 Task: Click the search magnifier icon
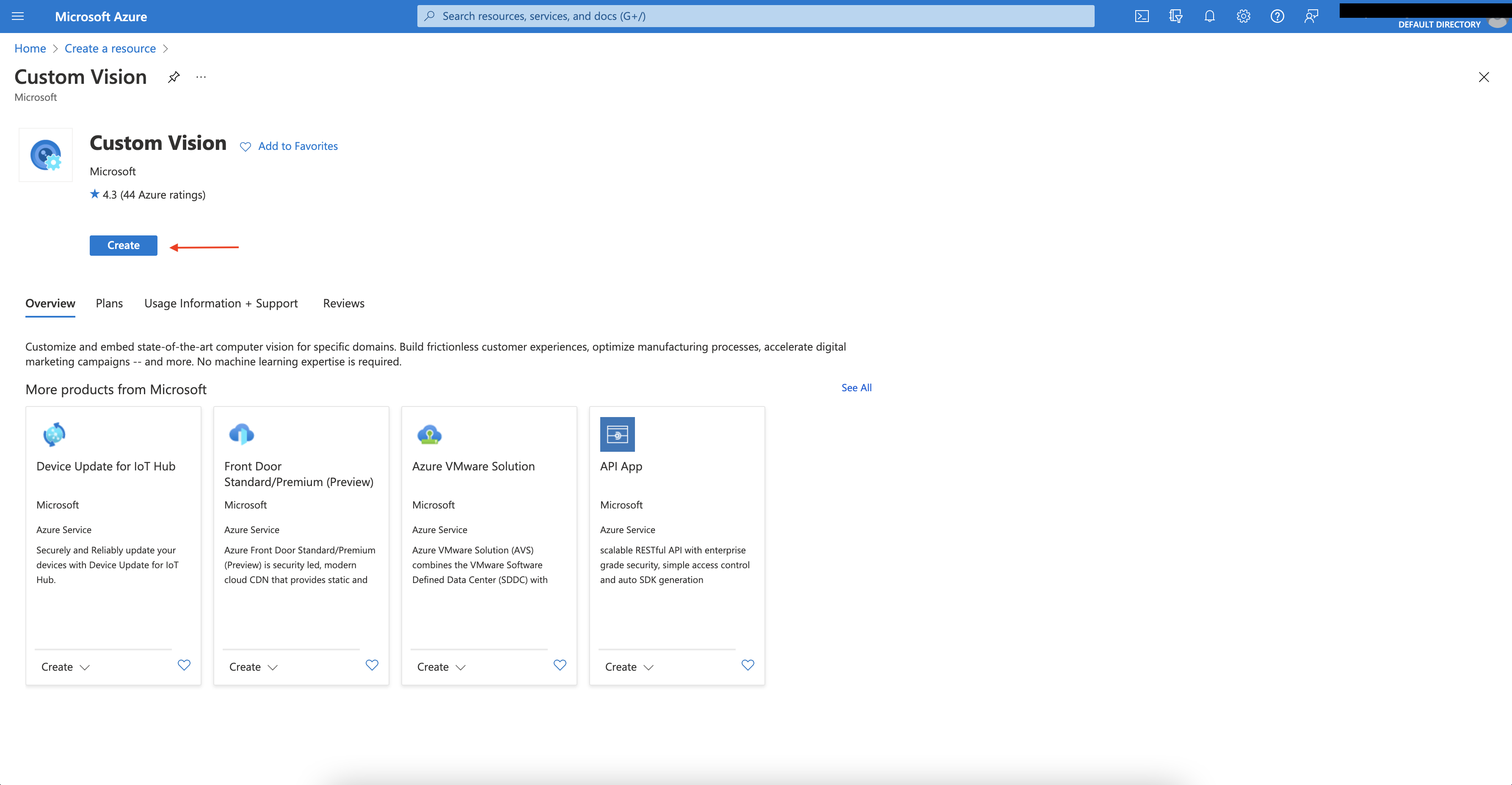pyautogui.click(x=430, y=17)
